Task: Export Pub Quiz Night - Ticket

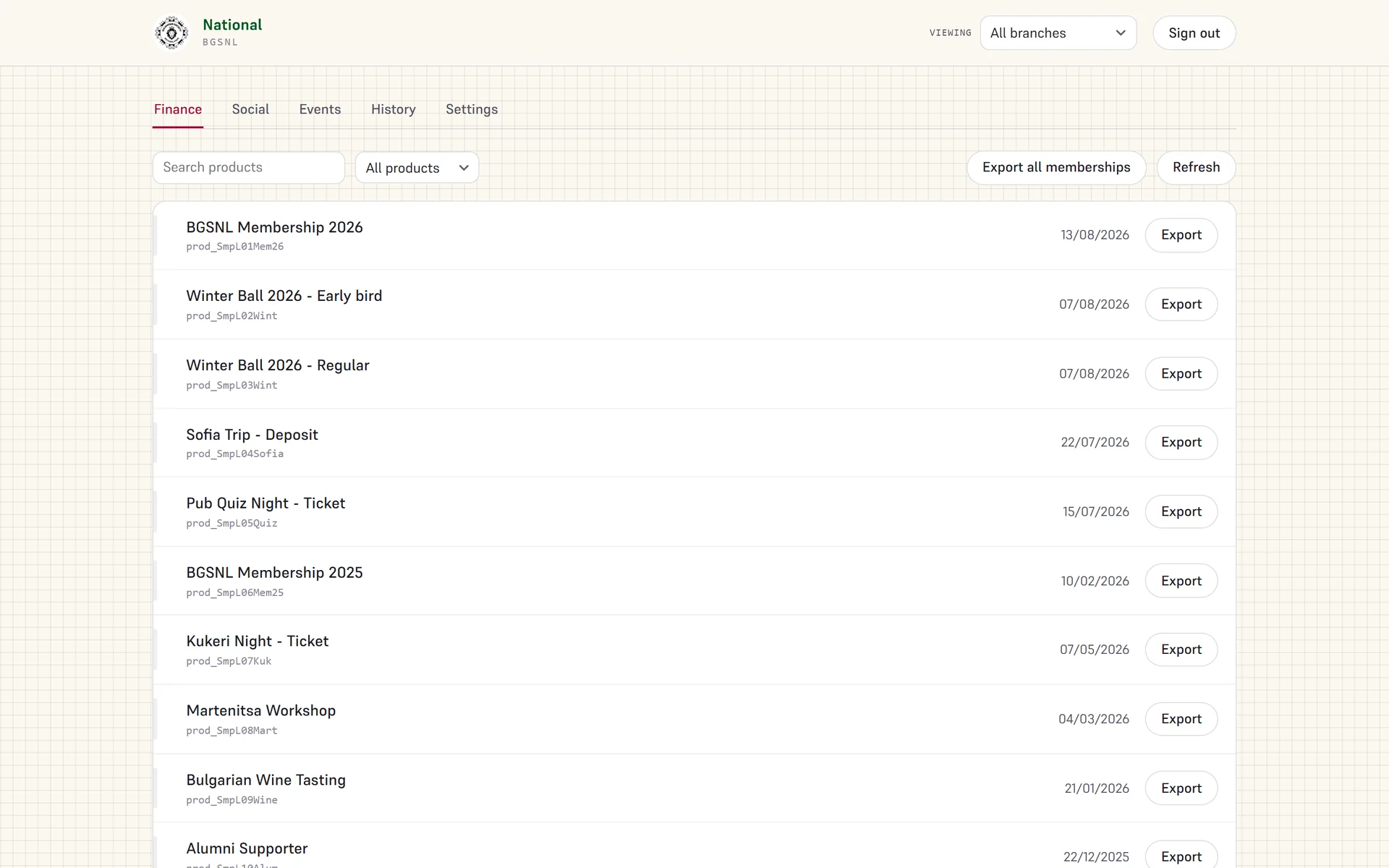Action: pyautogui.click(x=1181, y=511)
